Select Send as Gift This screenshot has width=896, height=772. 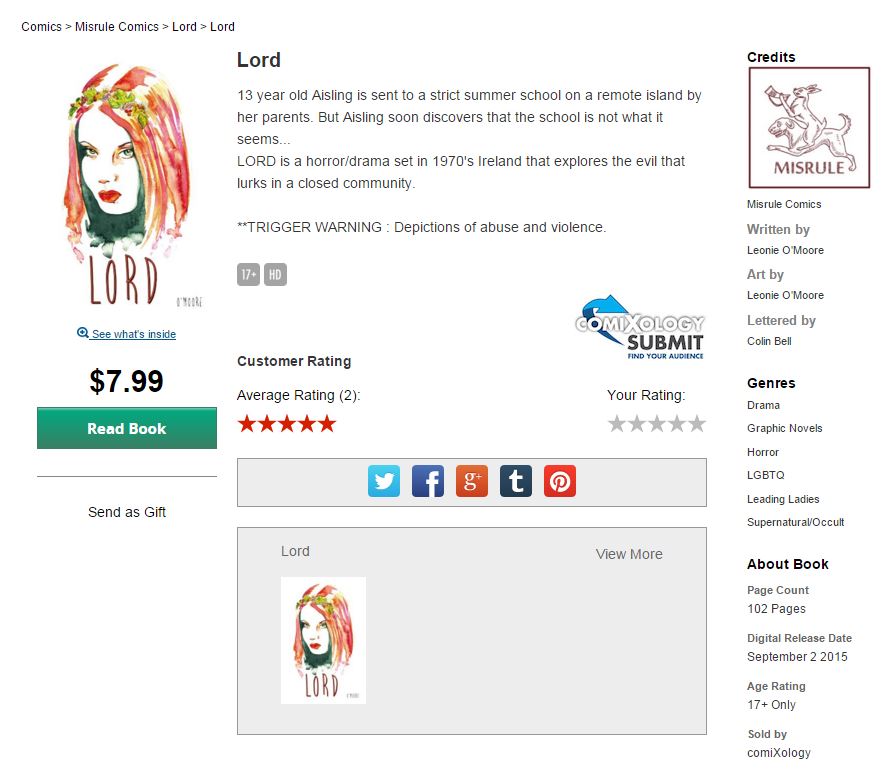tap(127, 512)
